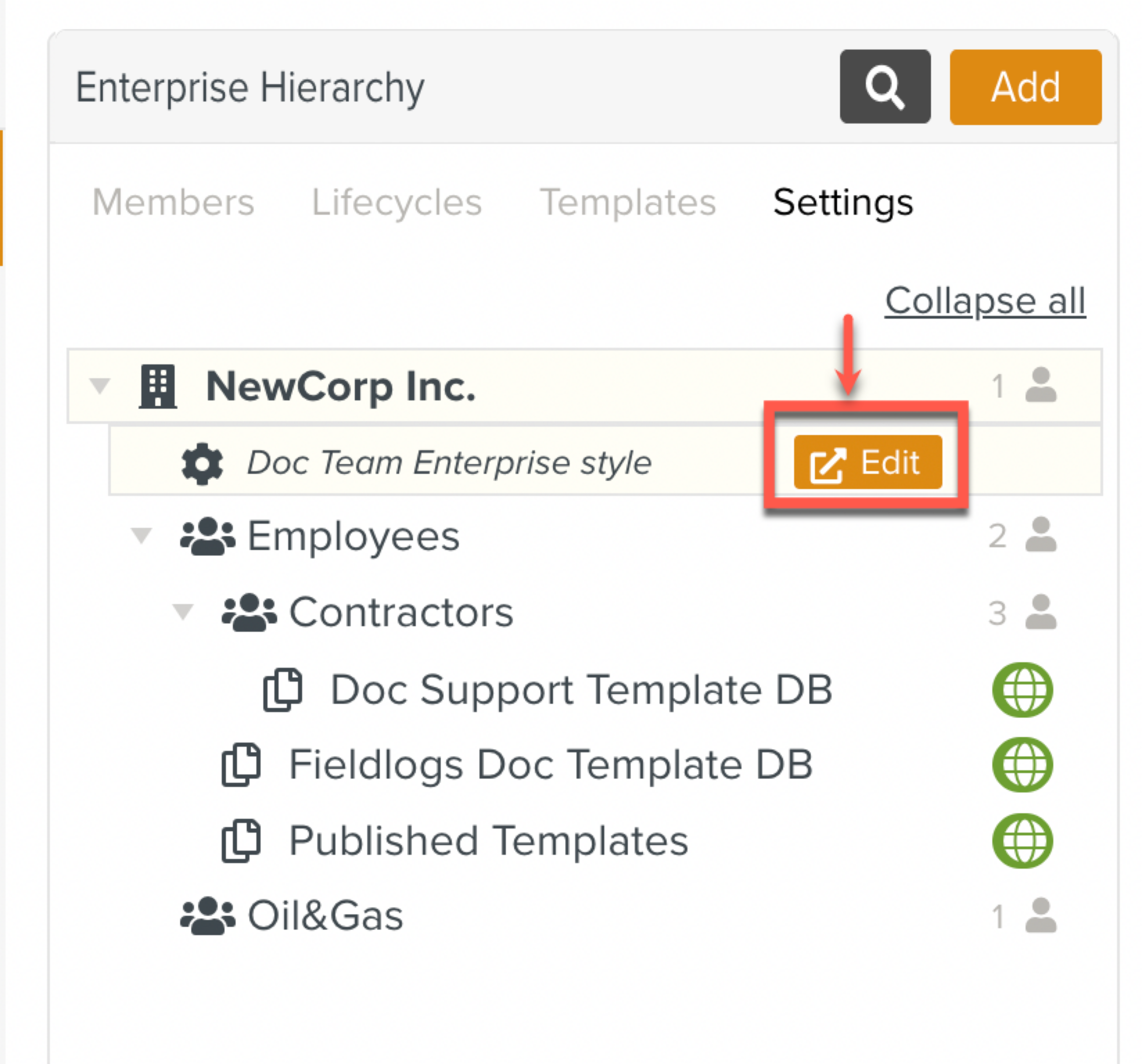Go to the Templates tab
The image size is (1142, 1064).
(628, 202)
